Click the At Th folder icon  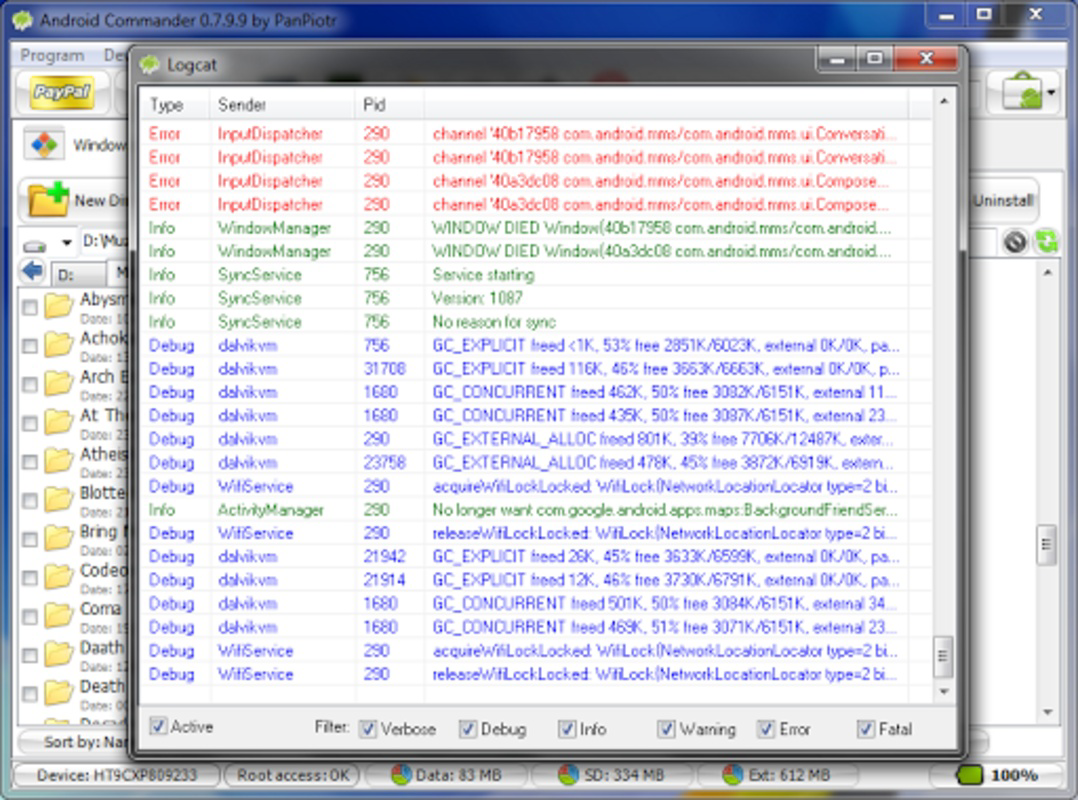(58, 421)
